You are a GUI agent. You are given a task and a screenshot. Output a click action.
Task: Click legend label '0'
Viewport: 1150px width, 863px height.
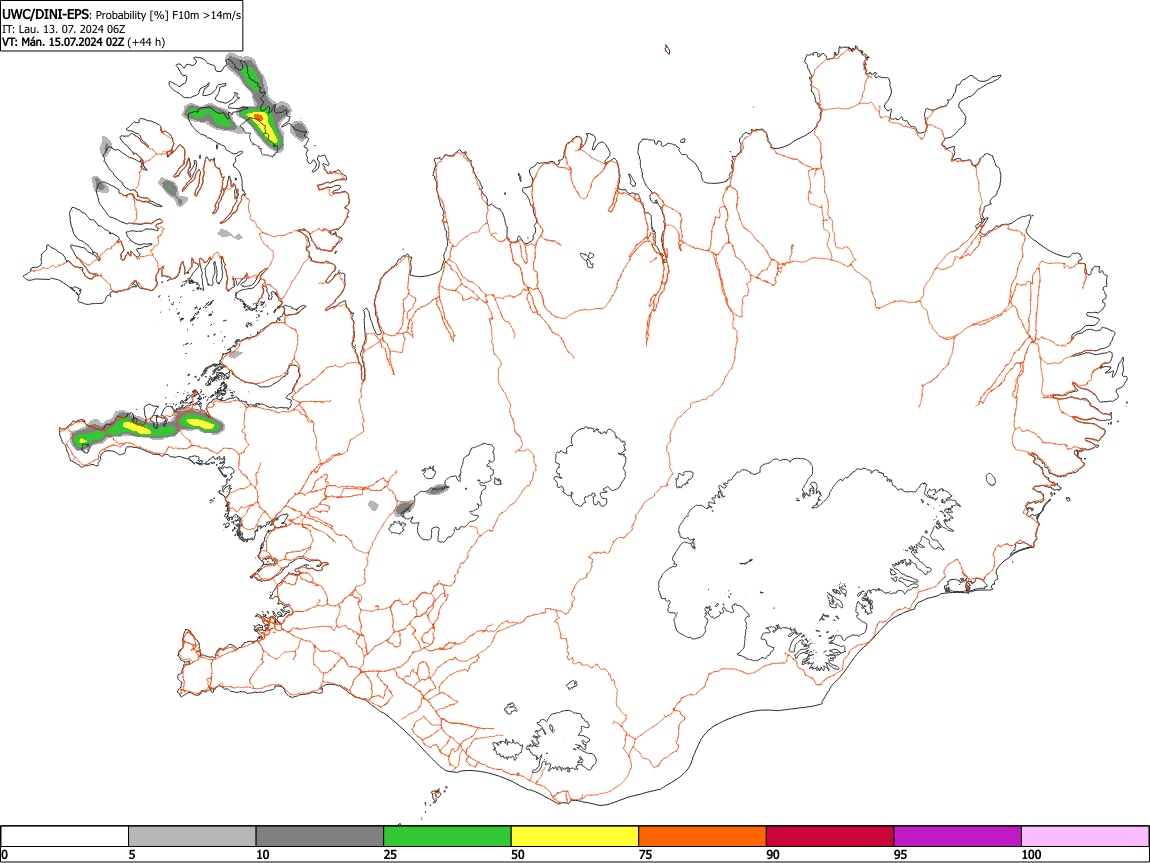(4, 854)
